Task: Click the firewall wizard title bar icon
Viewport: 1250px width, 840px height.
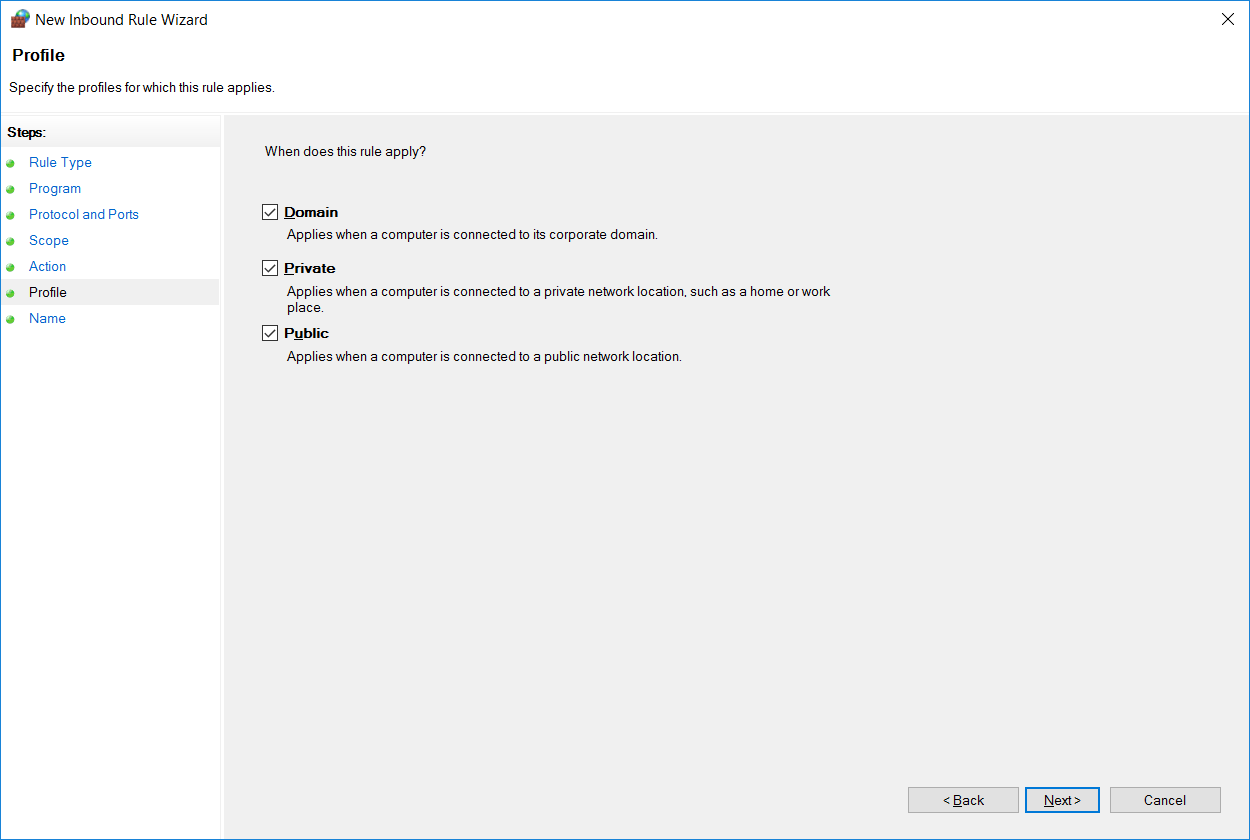Action: [20, 19]
